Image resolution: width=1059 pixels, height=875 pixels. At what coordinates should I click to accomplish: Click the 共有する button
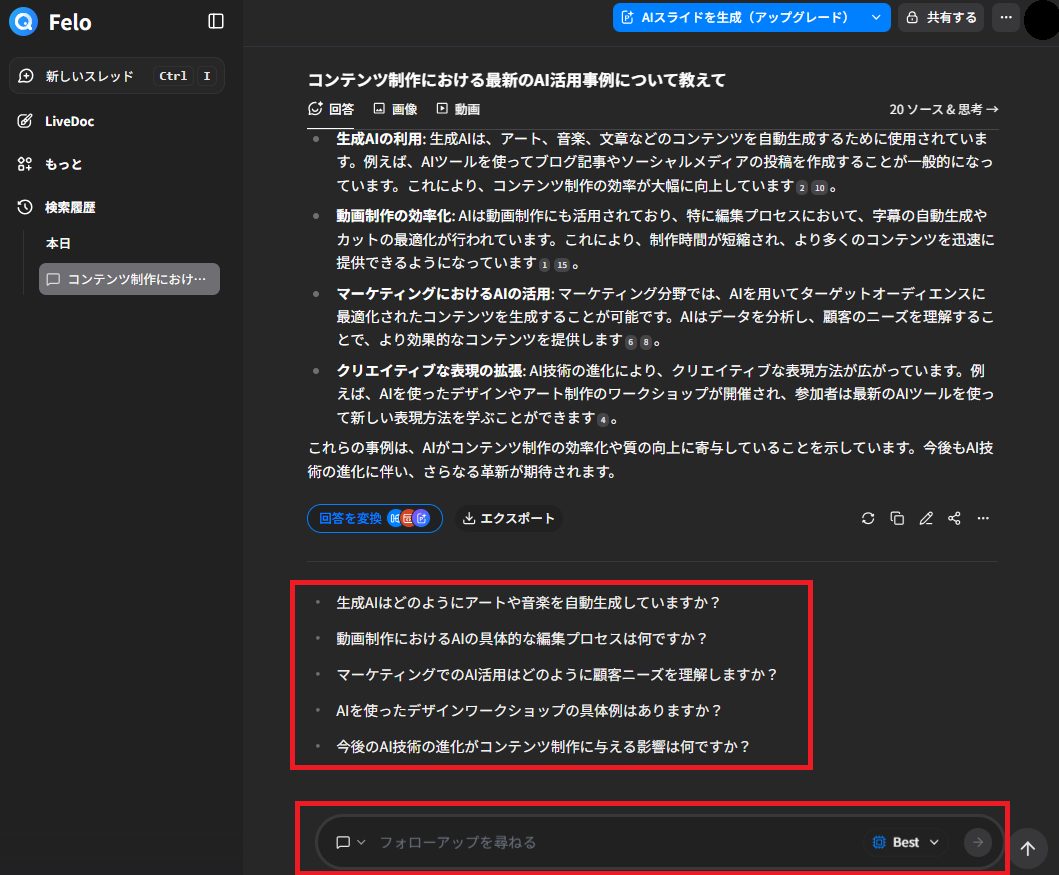[x=941, y=17]
